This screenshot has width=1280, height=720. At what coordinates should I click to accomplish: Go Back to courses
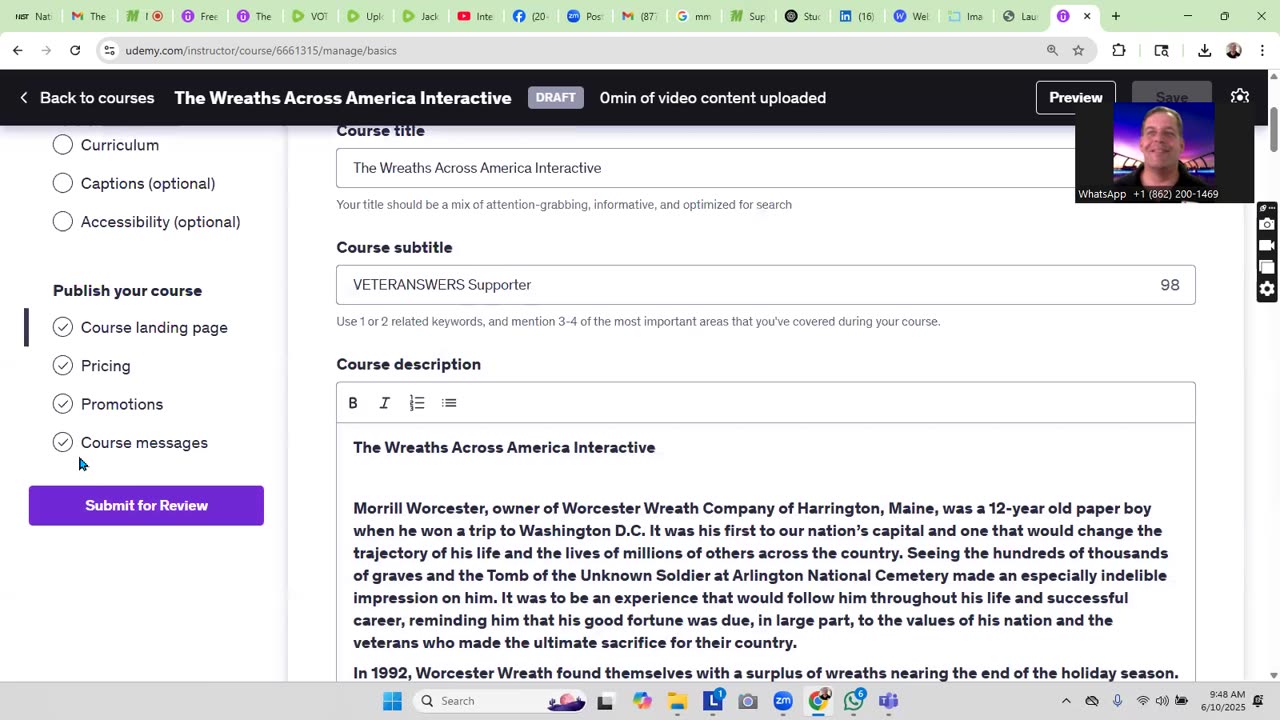tap(97, 98)
